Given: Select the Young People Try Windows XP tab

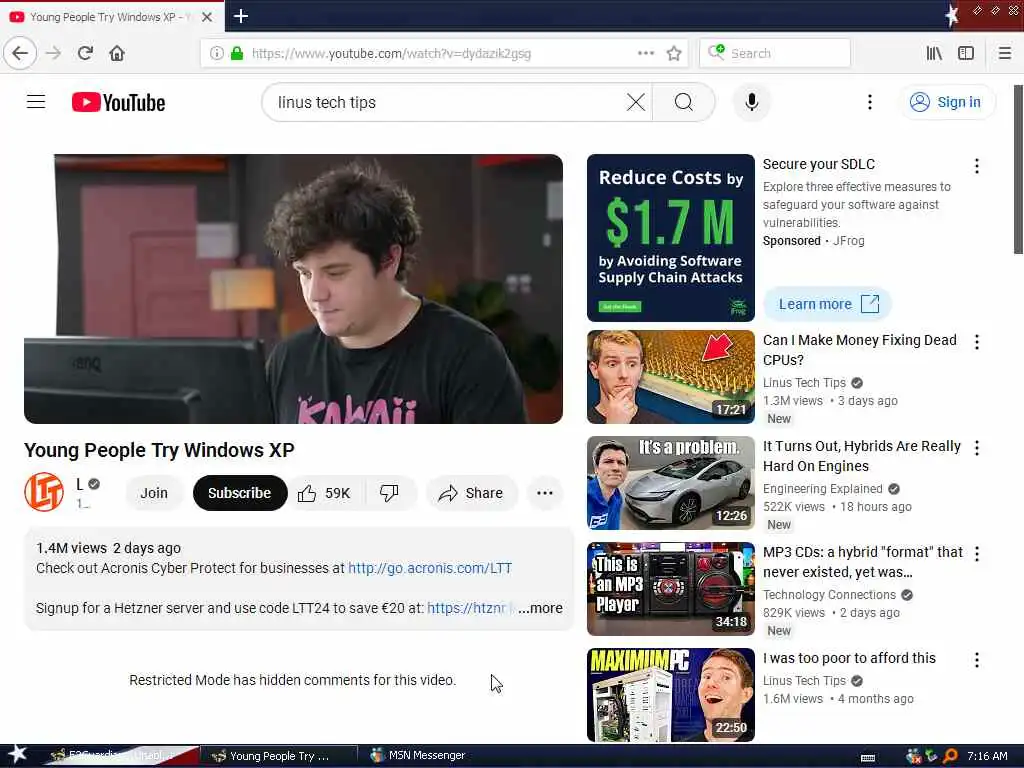Looking at the screenshot, I should pyautogui.click(x=112, y=17).
